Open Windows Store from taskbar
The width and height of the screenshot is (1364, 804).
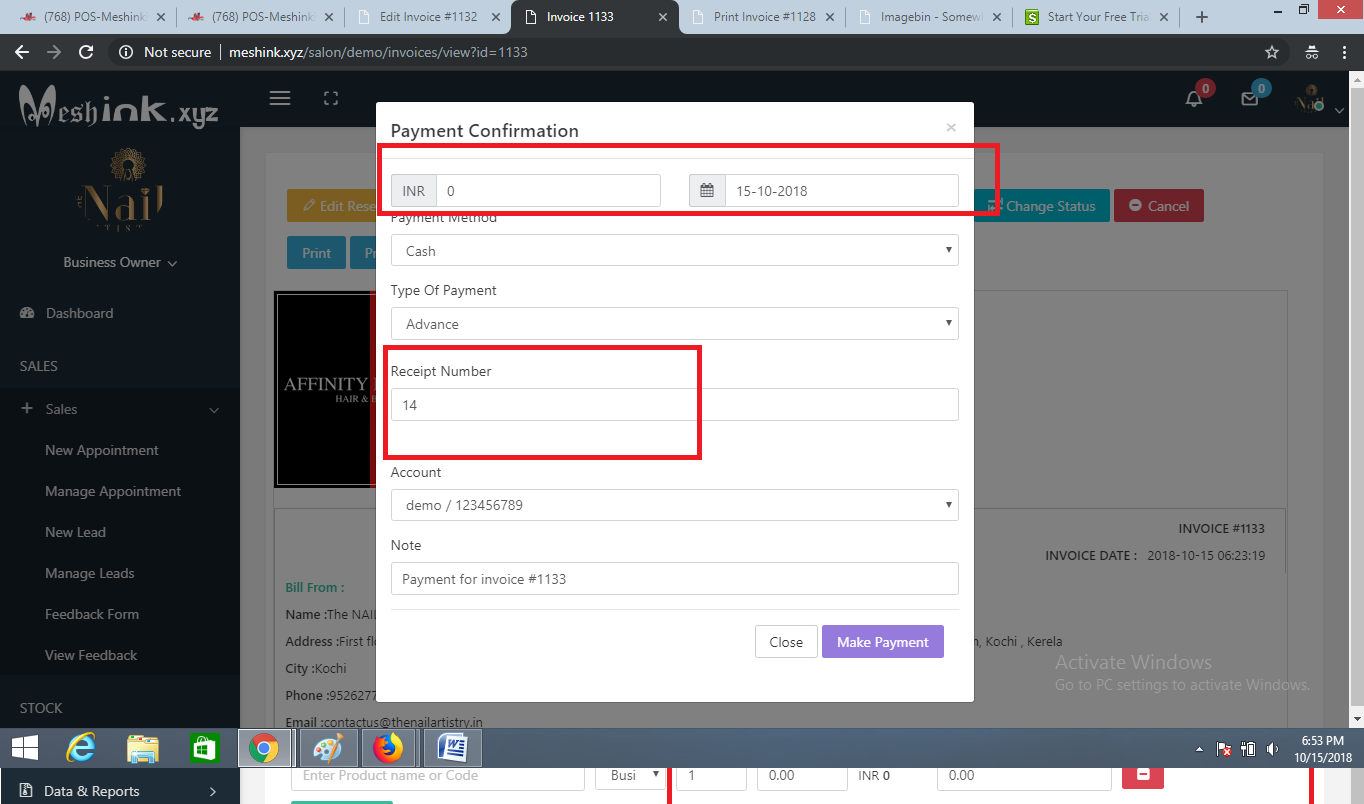(204, 748)
